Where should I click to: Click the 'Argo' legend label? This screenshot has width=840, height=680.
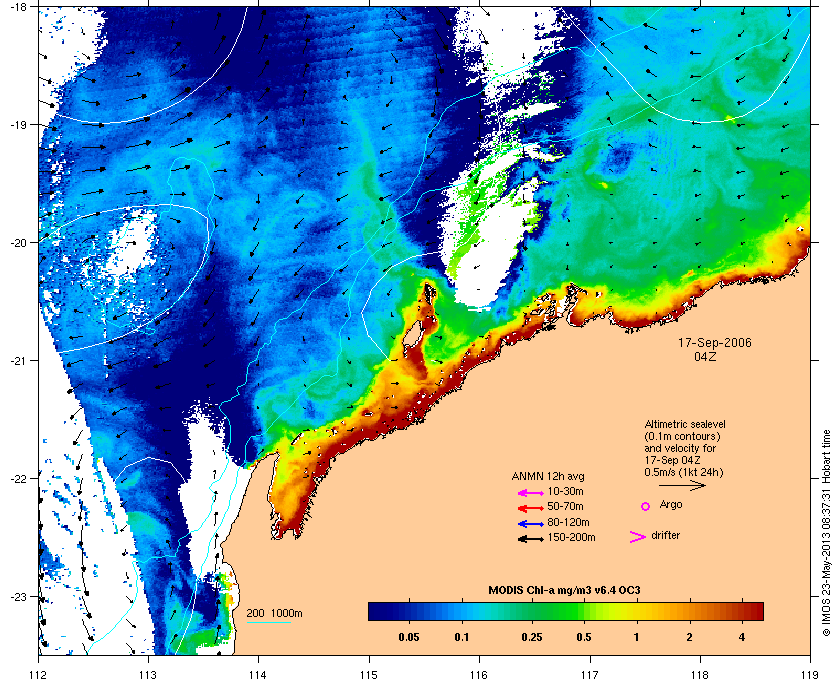[x=671, y=505]
